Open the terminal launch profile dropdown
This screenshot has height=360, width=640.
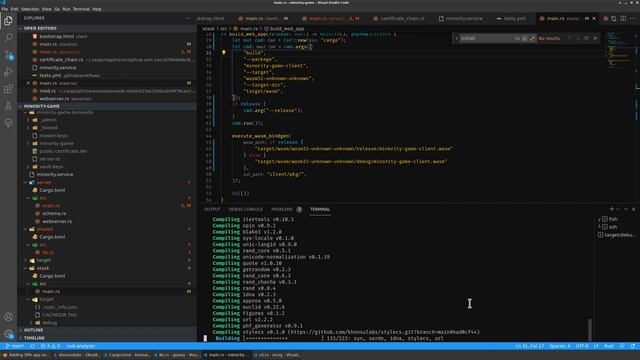618,209
